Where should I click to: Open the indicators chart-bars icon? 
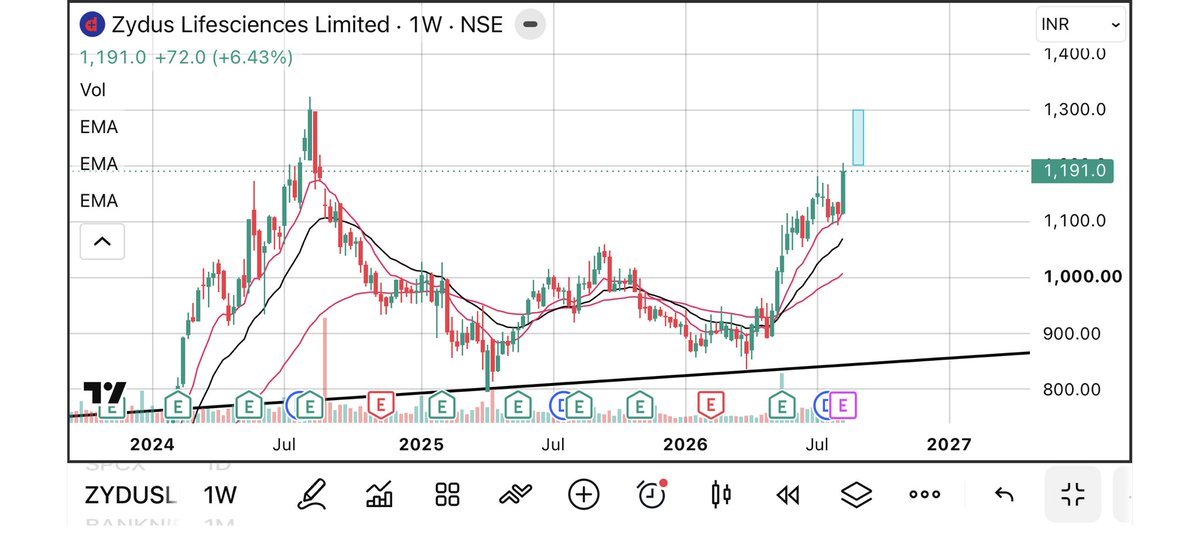380,494
